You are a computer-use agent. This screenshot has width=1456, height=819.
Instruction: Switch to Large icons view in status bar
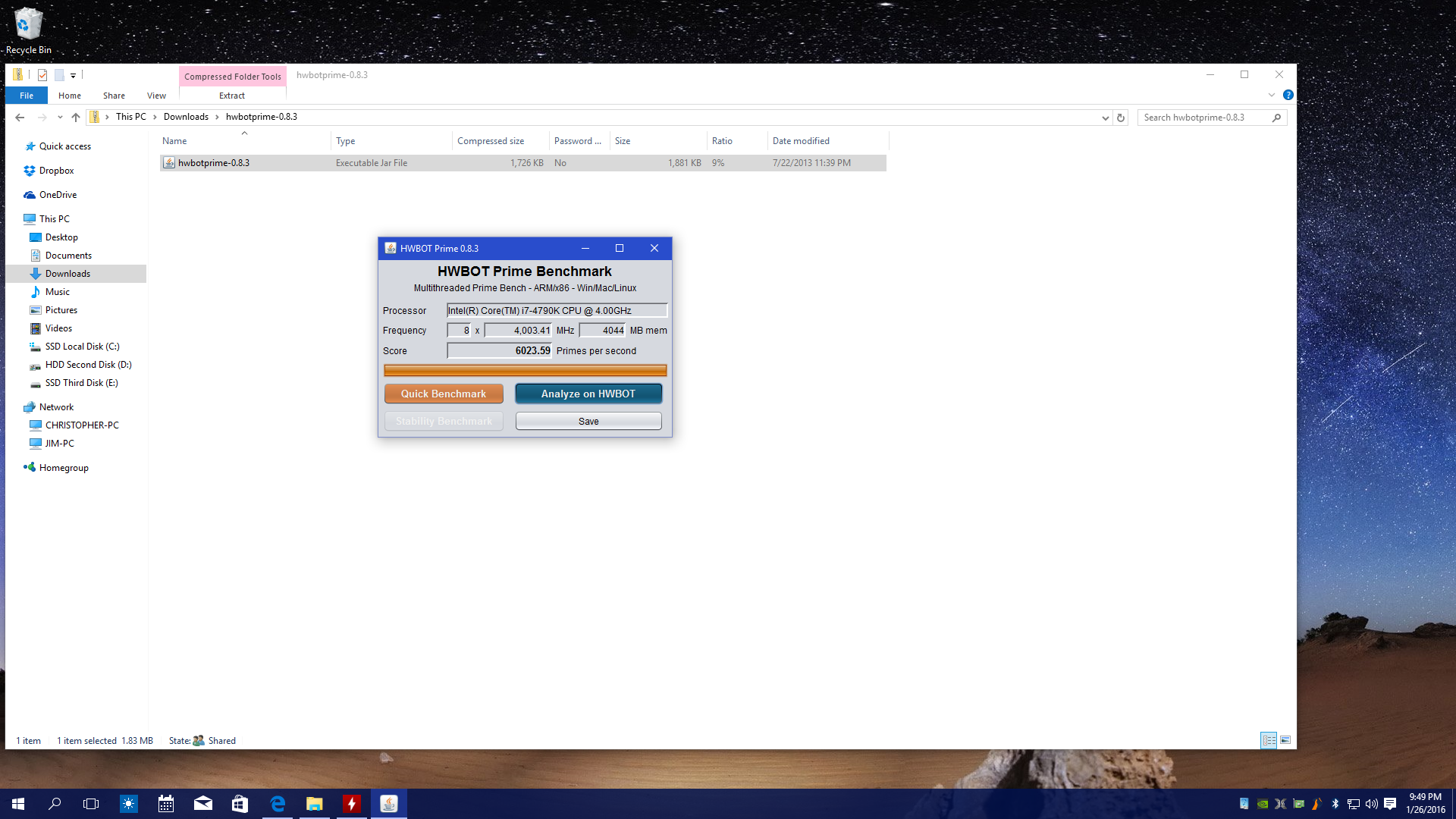[1285, 740]
